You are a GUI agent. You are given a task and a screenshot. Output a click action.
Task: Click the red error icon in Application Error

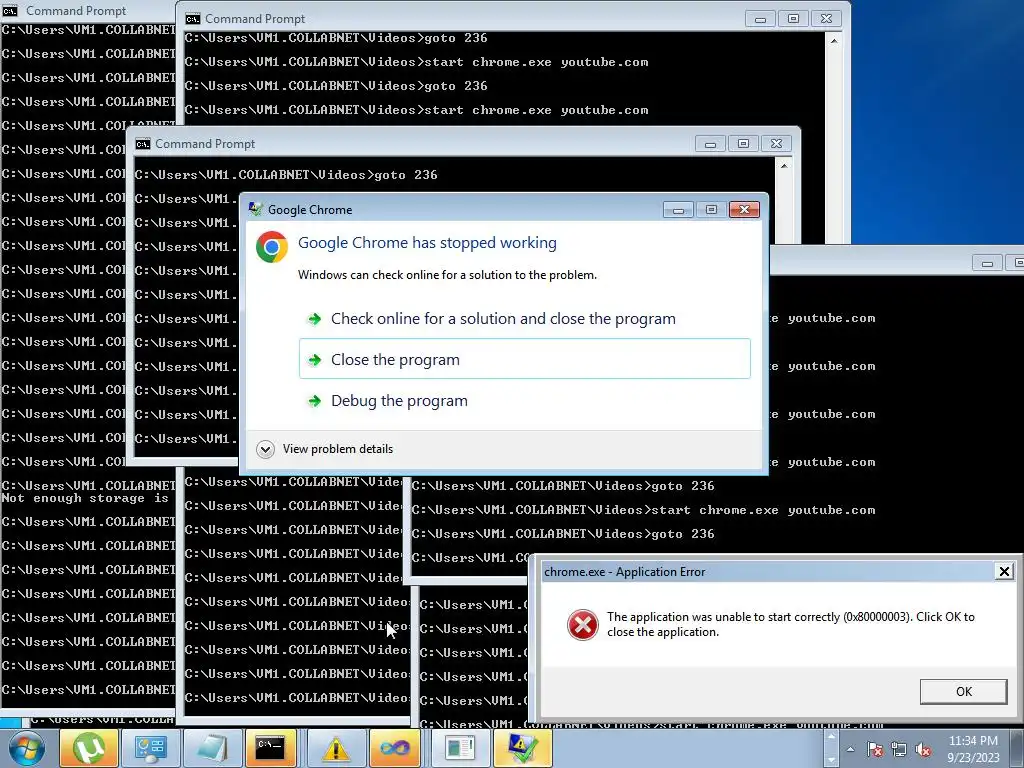[x=583, y=625]
